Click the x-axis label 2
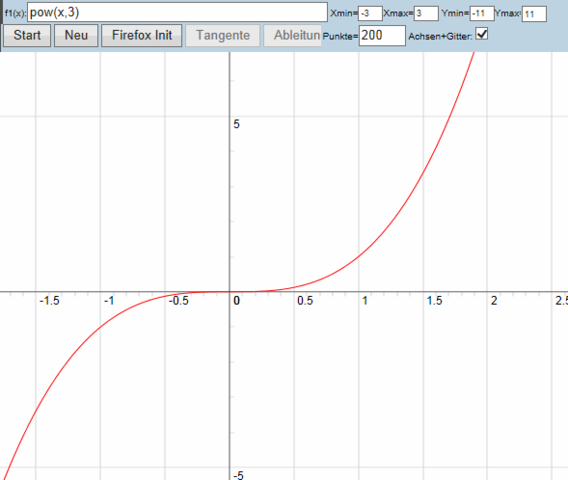This screenshot has width=568, height=480. coord(494,301)
